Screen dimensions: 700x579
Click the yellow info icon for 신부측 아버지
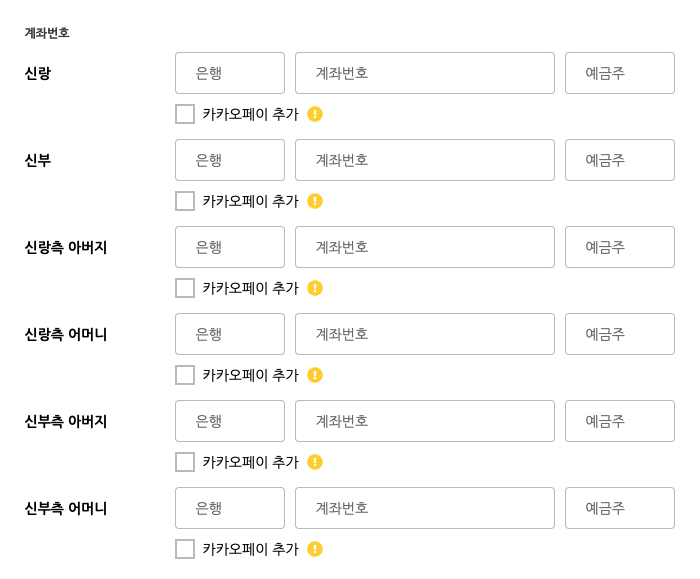pos(315,462)
